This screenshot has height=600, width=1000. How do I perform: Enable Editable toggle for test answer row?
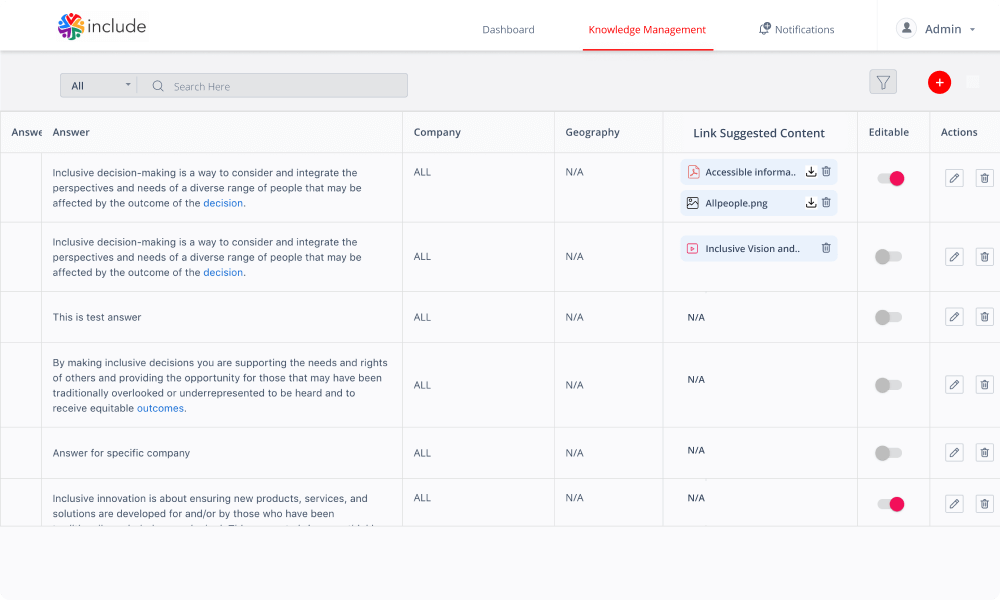point(888,317)
